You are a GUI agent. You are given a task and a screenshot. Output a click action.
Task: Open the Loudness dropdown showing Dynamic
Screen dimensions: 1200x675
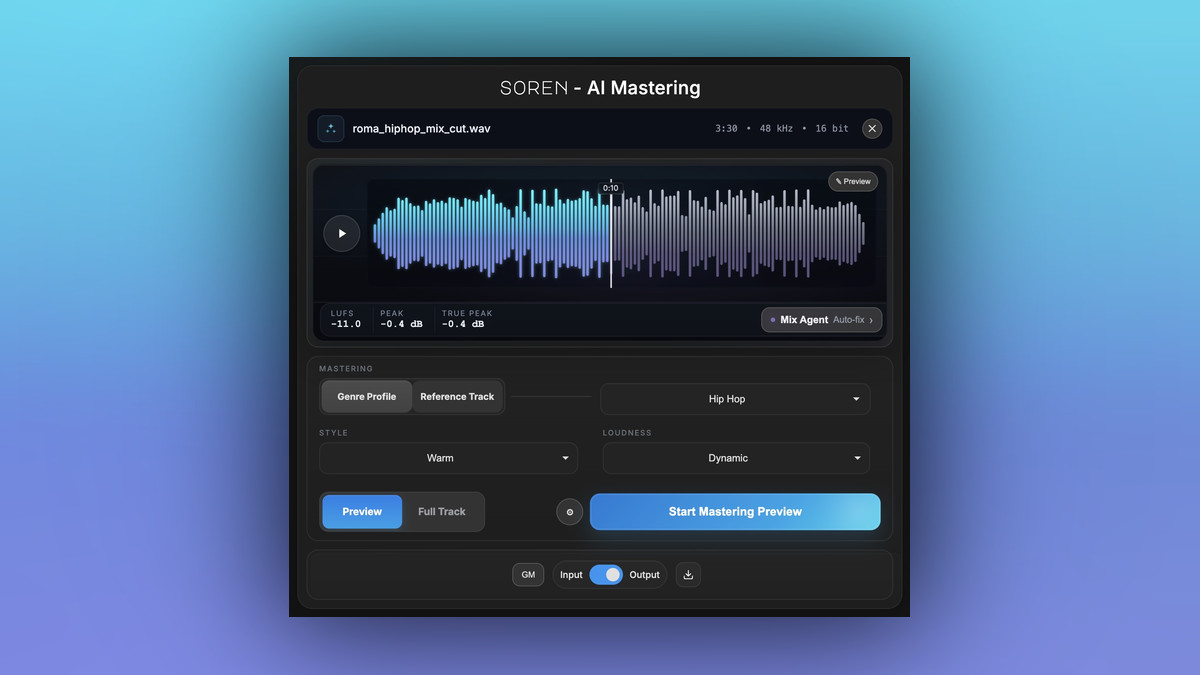(736, 458)
